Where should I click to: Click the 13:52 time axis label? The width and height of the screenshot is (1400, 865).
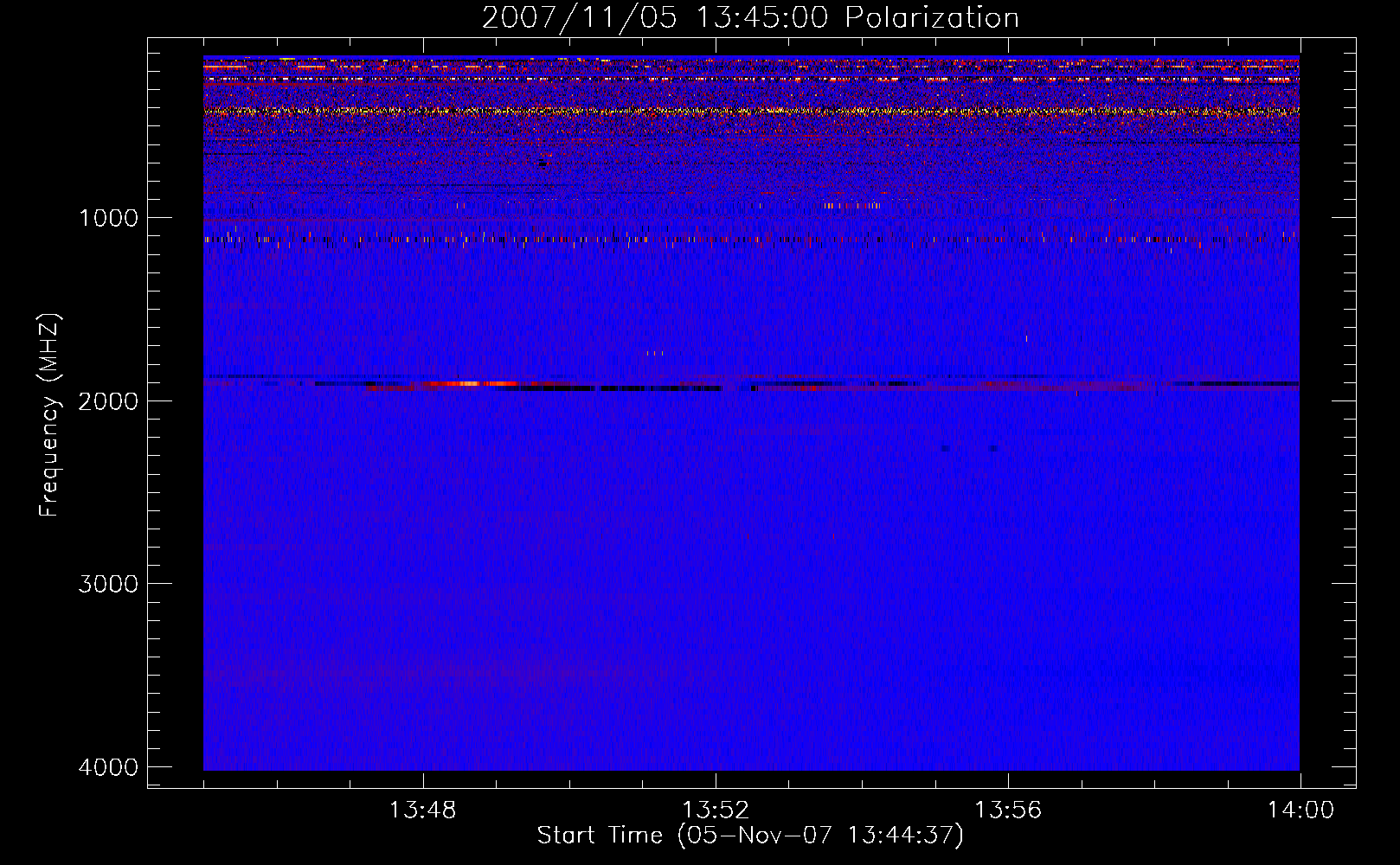(716, 811)
